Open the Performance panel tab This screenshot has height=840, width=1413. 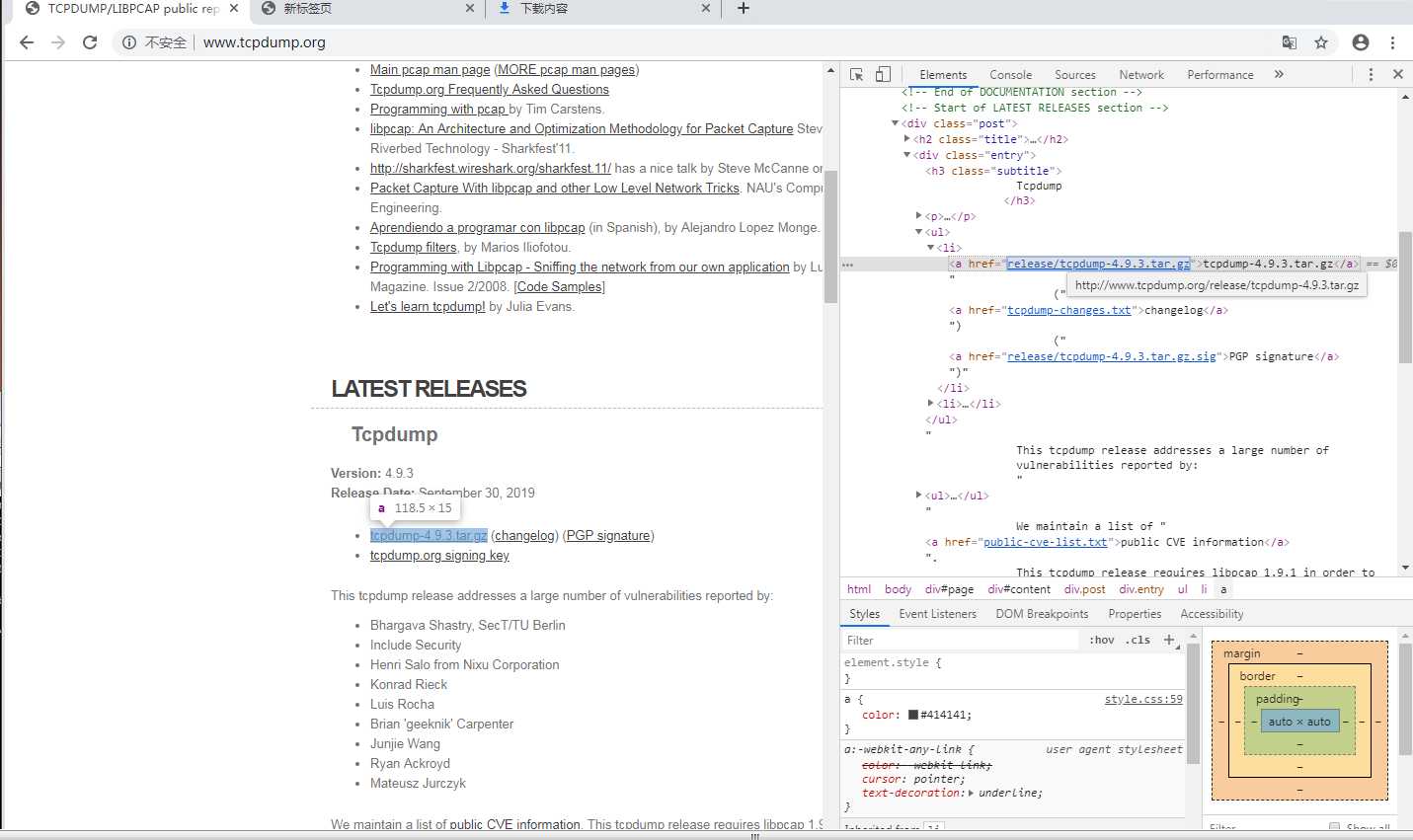coord(1220,75)
